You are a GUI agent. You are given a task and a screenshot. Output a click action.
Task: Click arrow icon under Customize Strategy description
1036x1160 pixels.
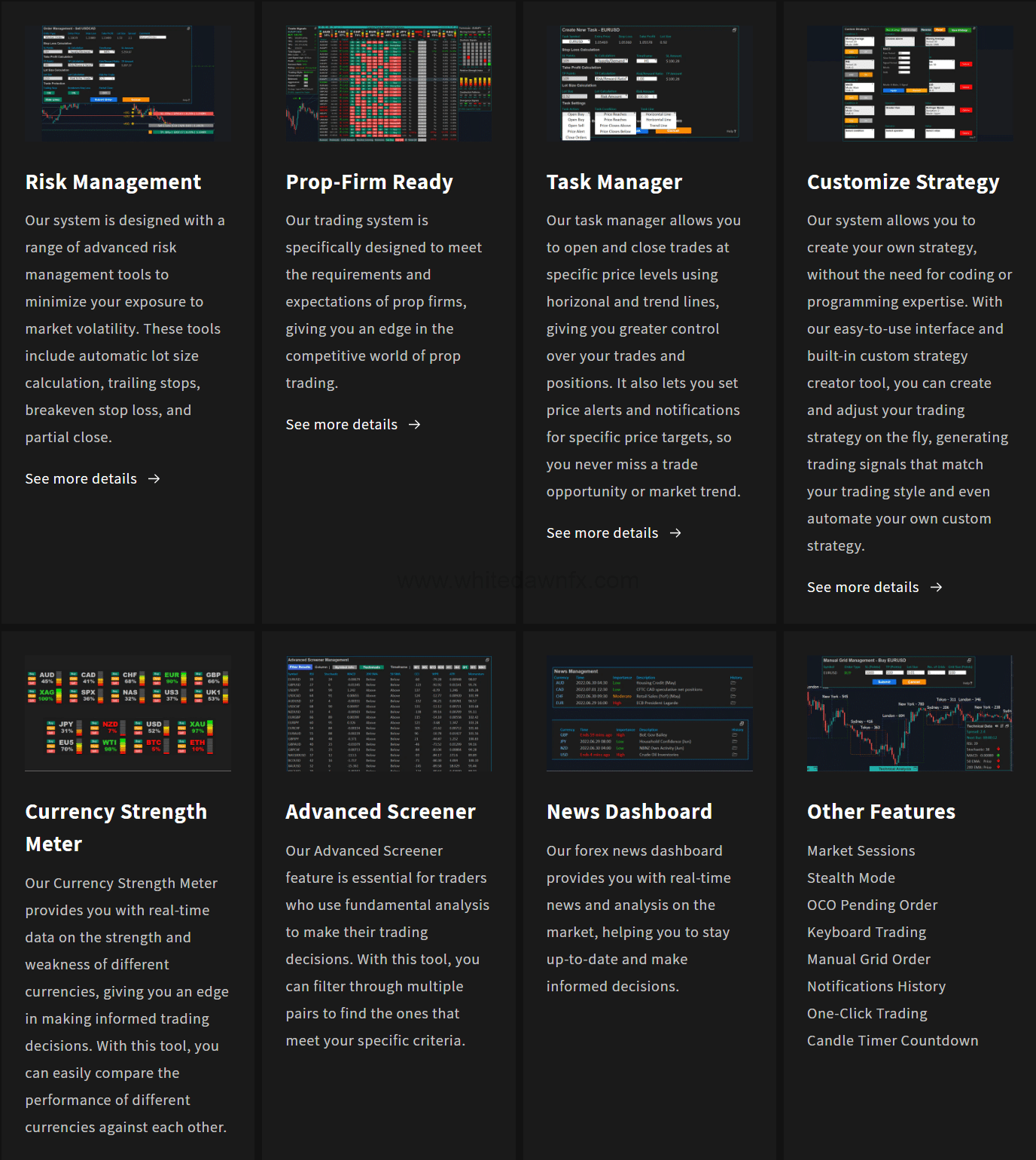(936, 588)
